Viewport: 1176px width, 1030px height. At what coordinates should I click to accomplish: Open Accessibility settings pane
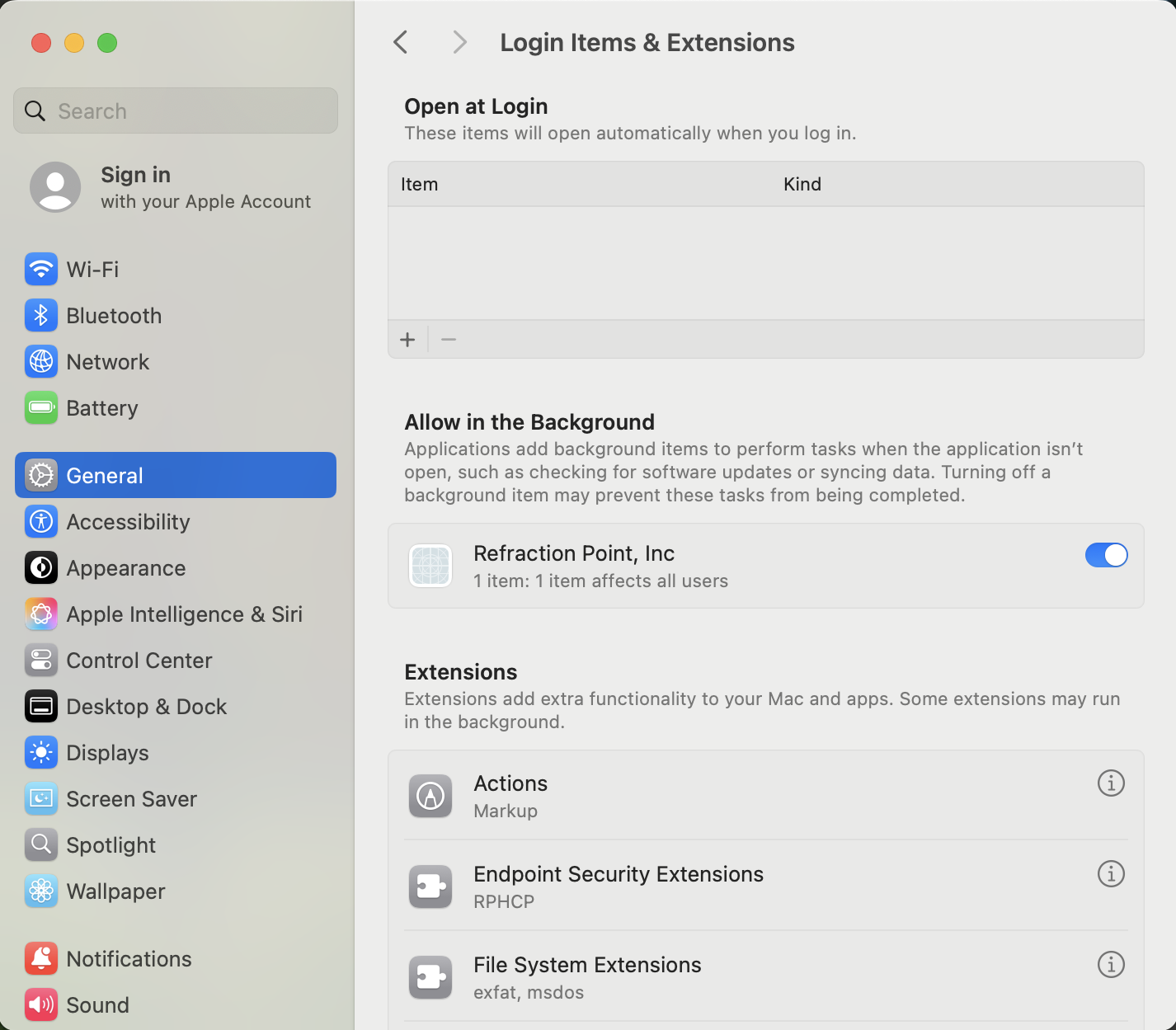[x=128, y=522]
